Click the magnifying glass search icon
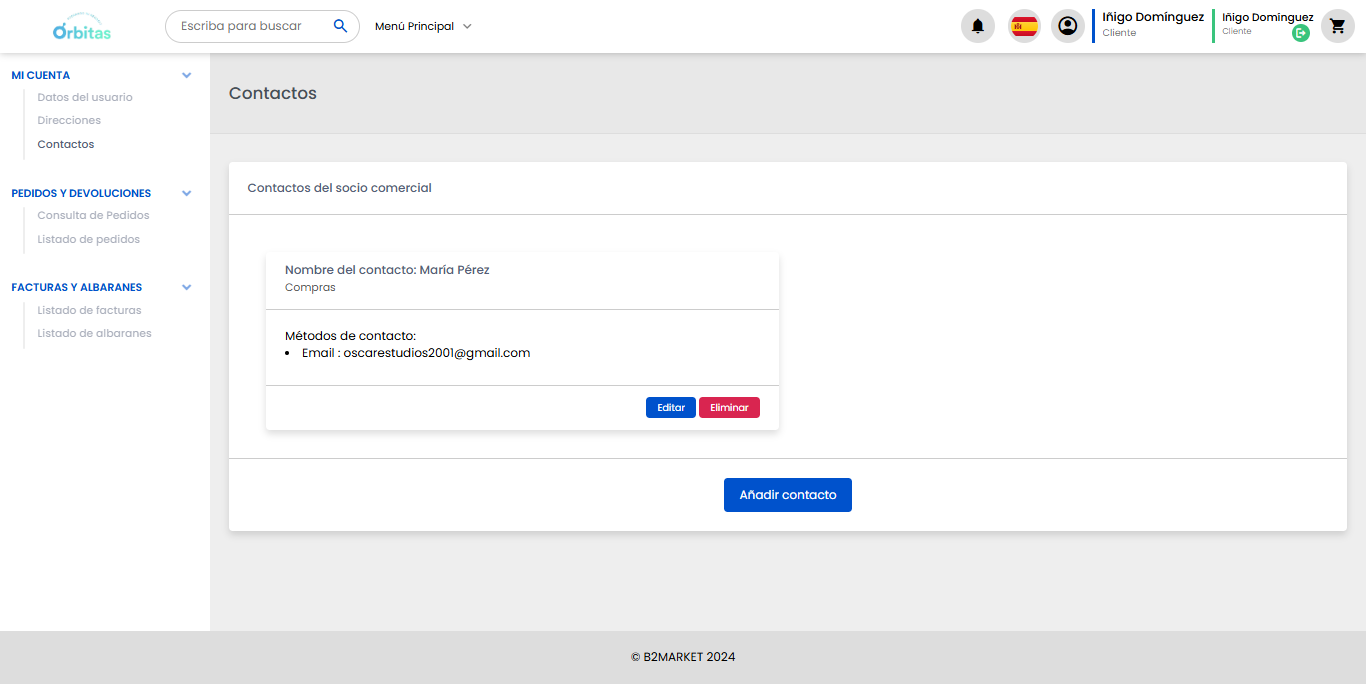The width and height of the screenshot is (1366, 684). (340, 26)
